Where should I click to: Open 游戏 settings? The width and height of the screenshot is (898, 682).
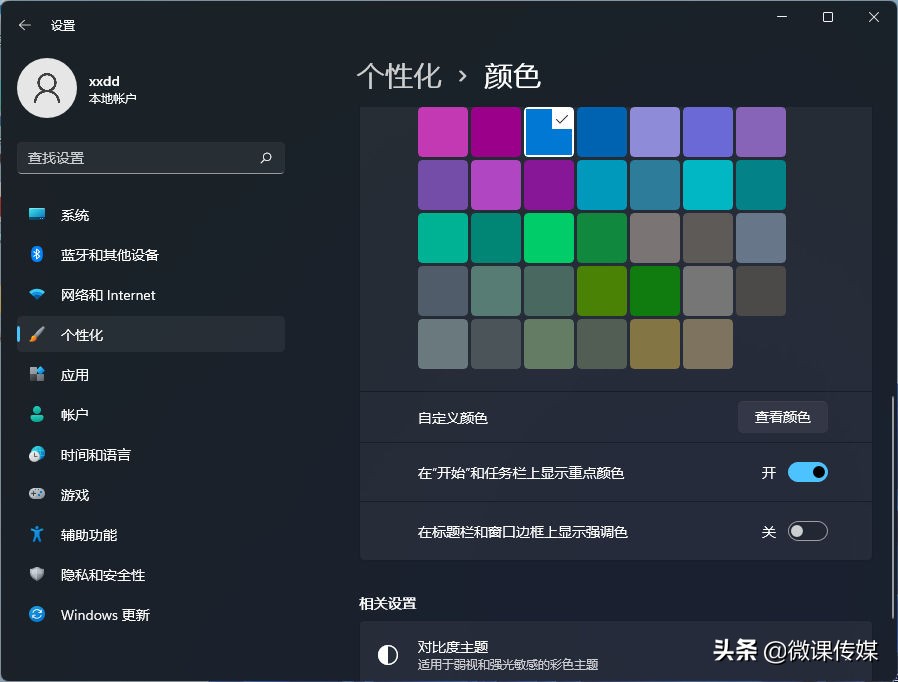pyautogui.click(x=151, y=494)
